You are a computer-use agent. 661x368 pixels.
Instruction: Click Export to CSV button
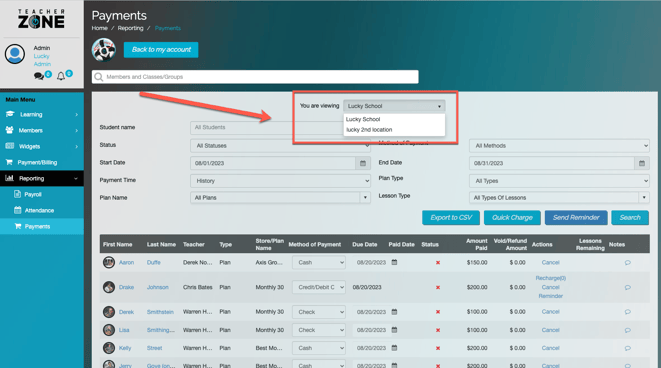(451, 218)
